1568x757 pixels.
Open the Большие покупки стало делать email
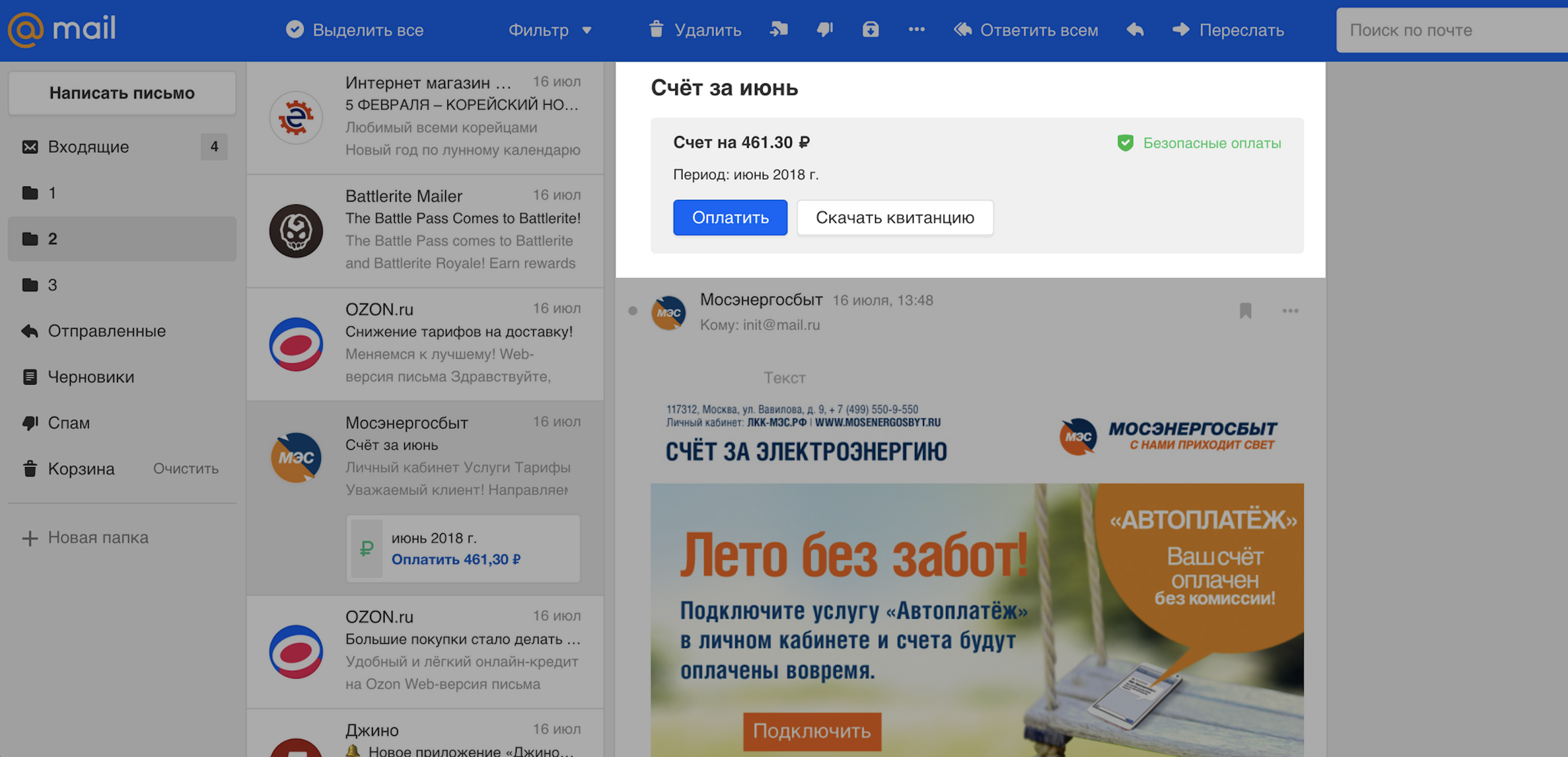[x=425, y=652]
